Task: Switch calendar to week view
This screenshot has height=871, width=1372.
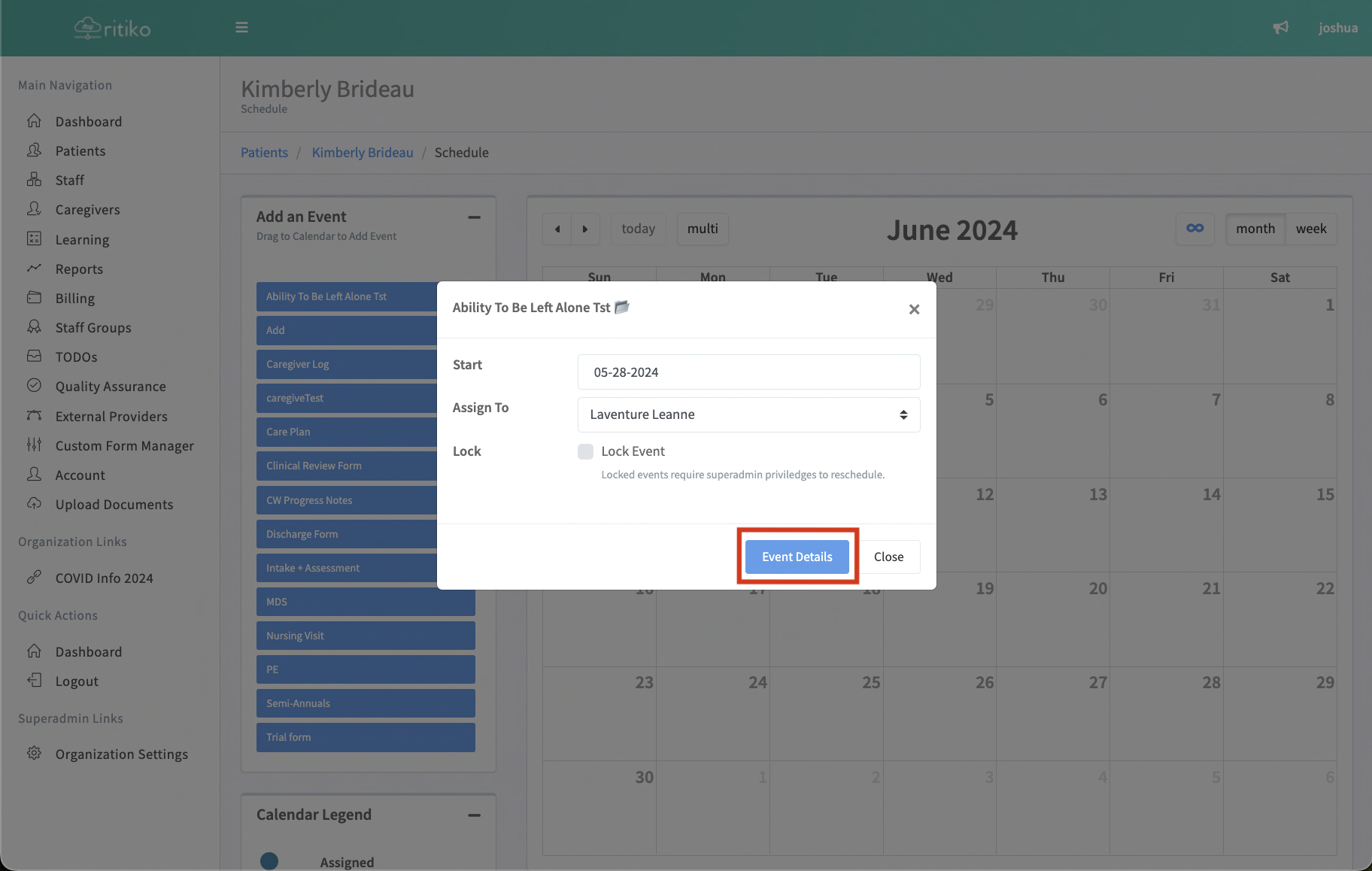Action: [x=1311, y=229]
